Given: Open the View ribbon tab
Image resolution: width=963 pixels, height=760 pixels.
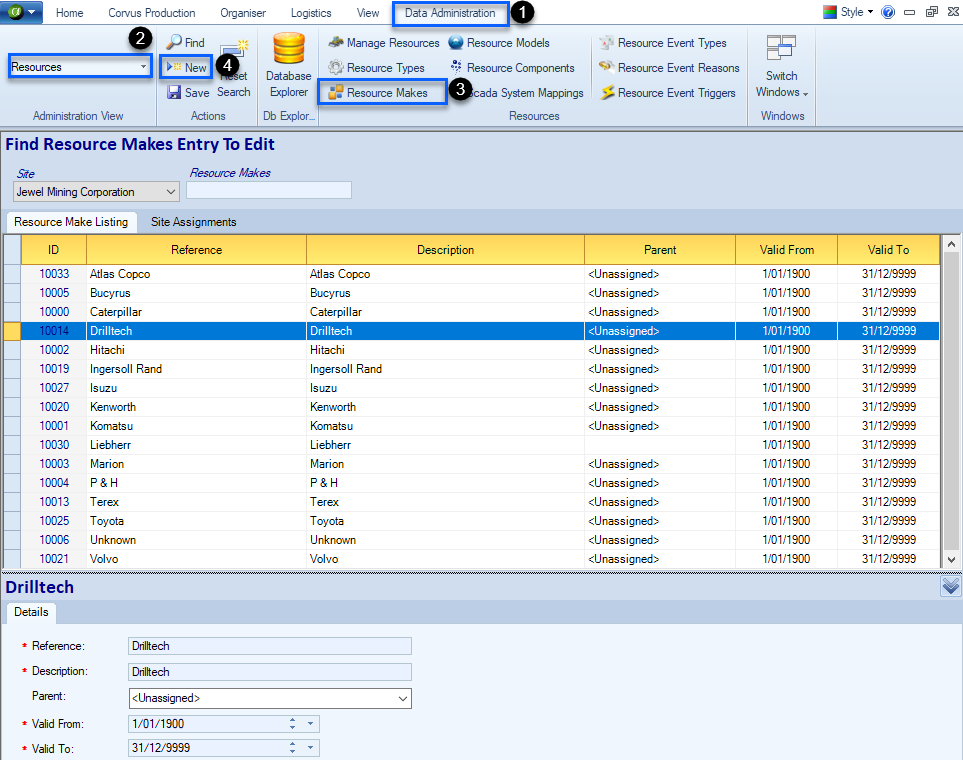Looking at the screenshot, I should pos(368,13).
